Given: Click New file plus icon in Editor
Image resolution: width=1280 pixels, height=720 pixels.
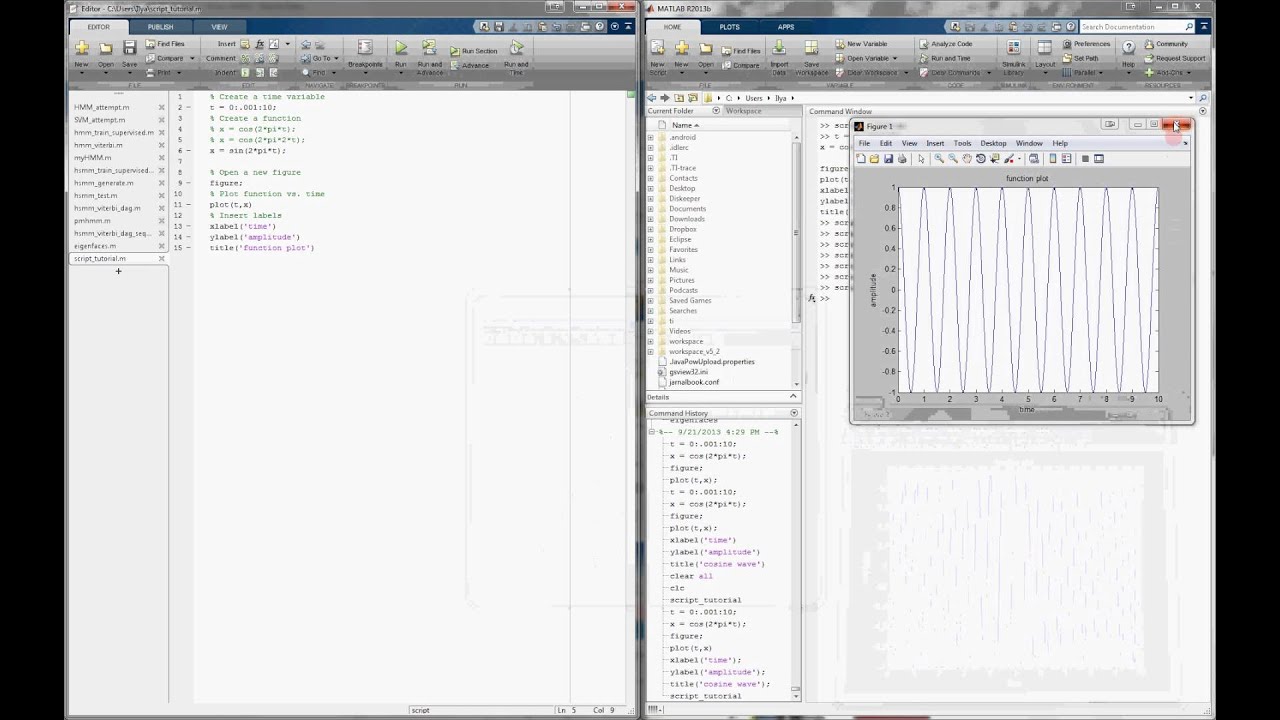Looking at the screenshot, I should (x=81, y=48).
